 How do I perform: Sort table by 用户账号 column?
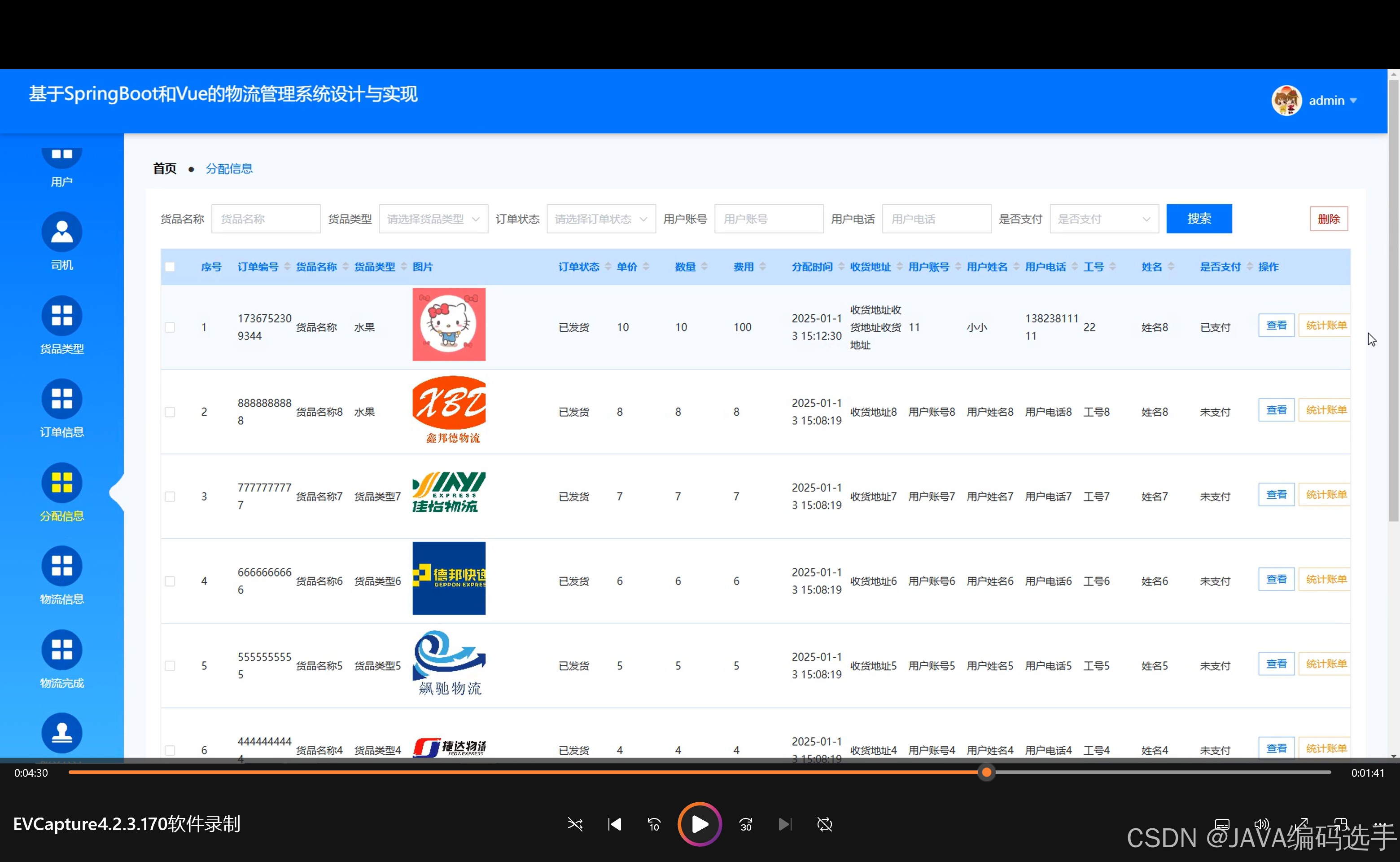(x=958, y=267)
